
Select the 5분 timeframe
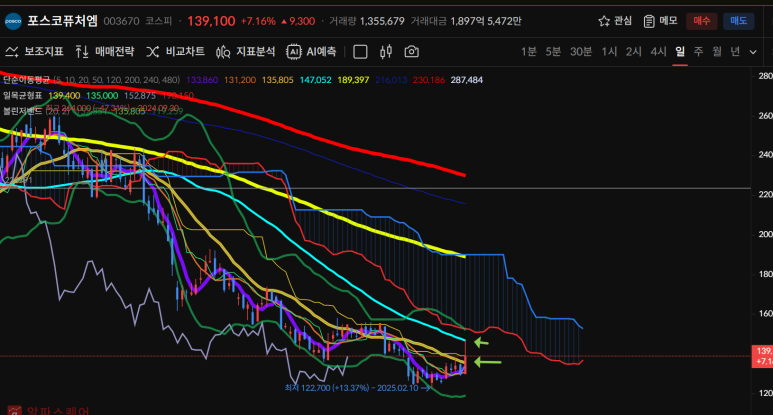(553, 51)
